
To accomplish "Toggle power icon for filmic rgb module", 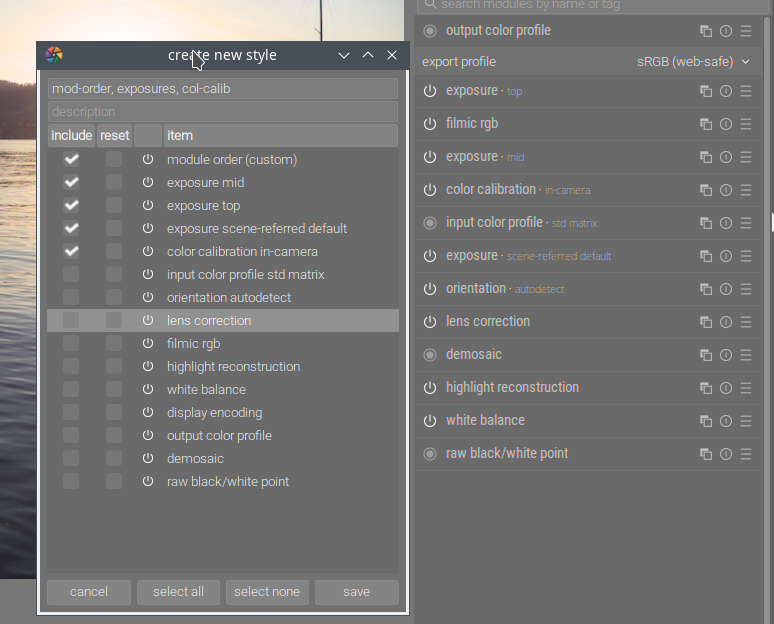I will click(430, 124).
